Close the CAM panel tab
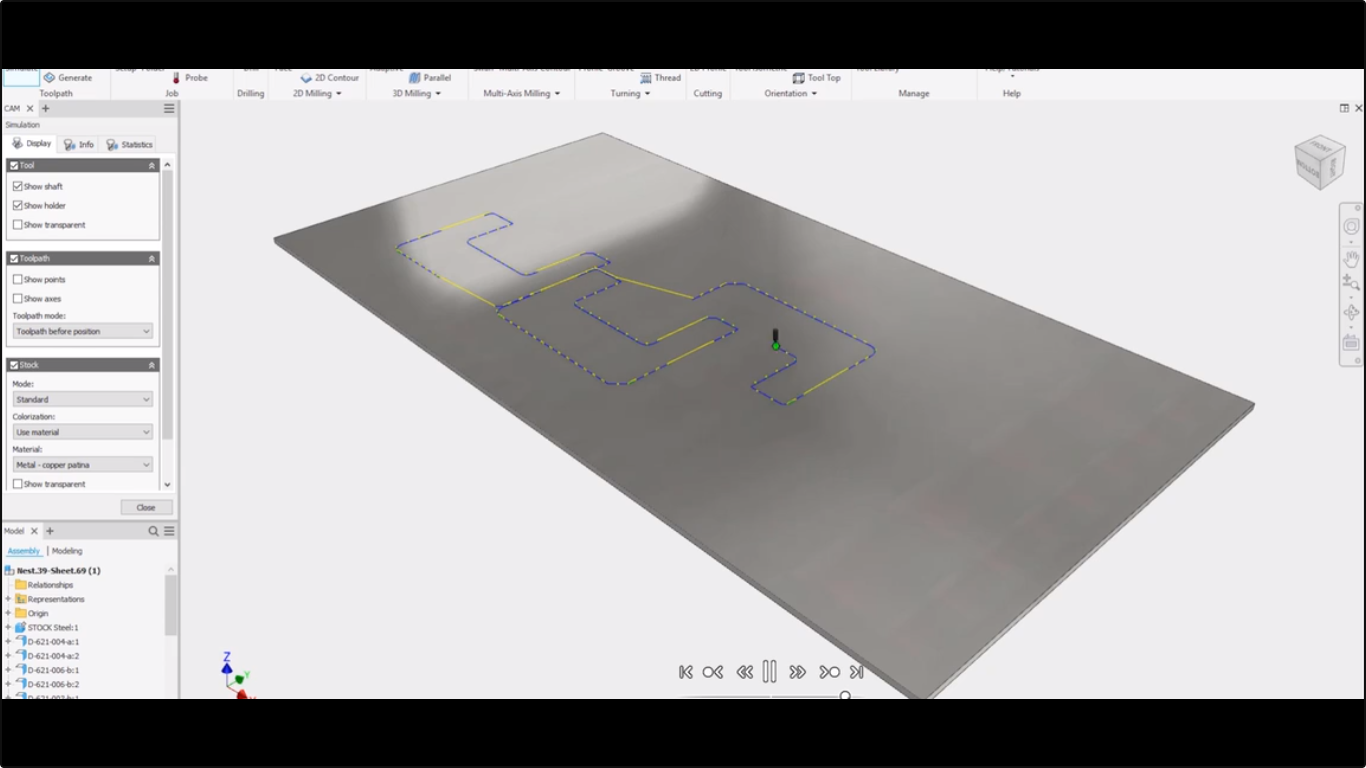1366x768 pixels. (30, 108)
